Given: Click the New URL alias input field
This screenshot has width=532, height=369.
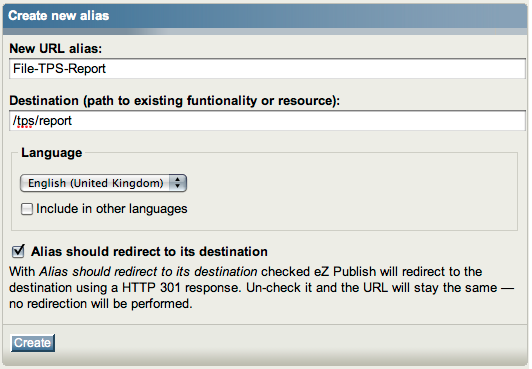Looking at the screenshot, I should [267, 69].
